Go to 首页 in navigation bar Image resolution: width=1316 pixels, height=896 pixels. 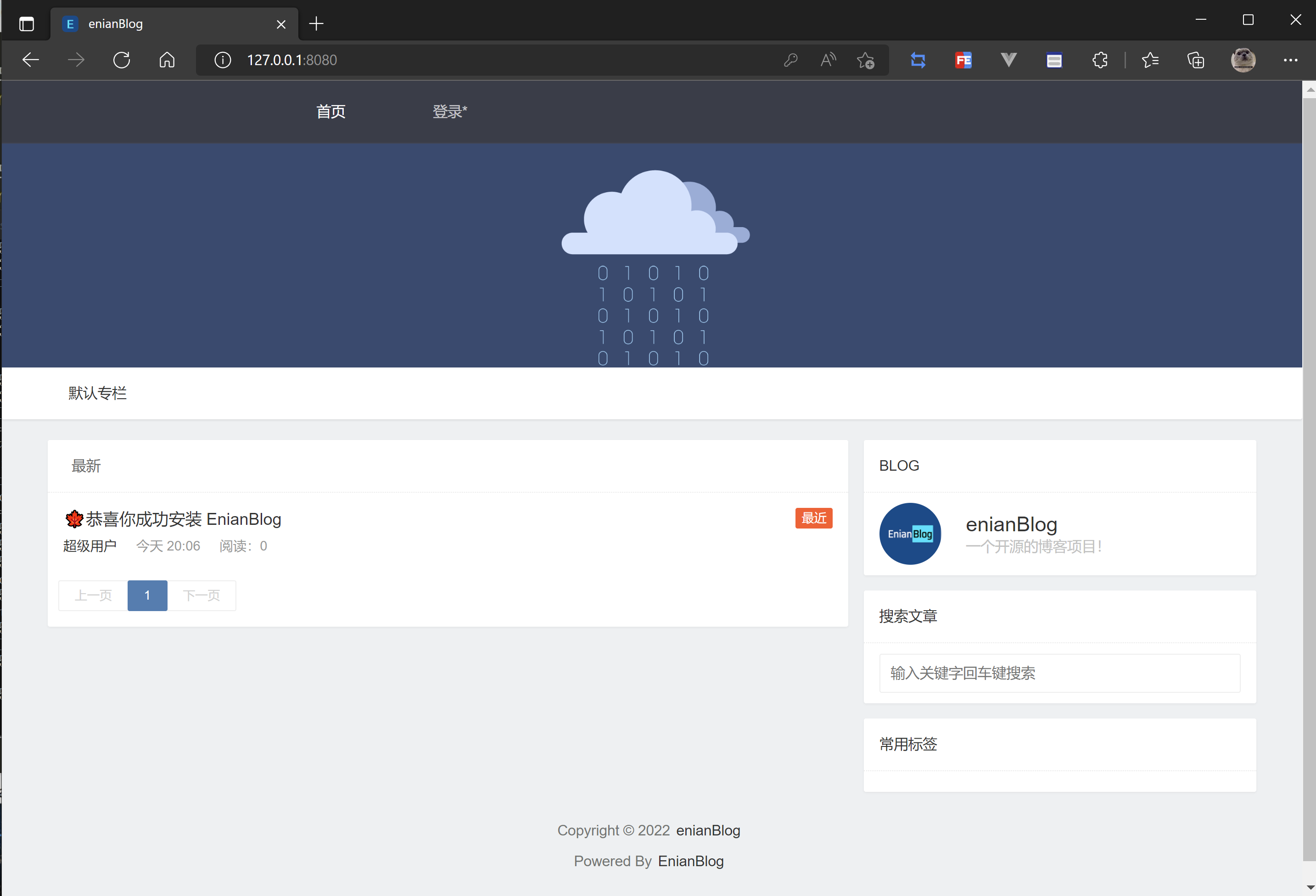330,111
